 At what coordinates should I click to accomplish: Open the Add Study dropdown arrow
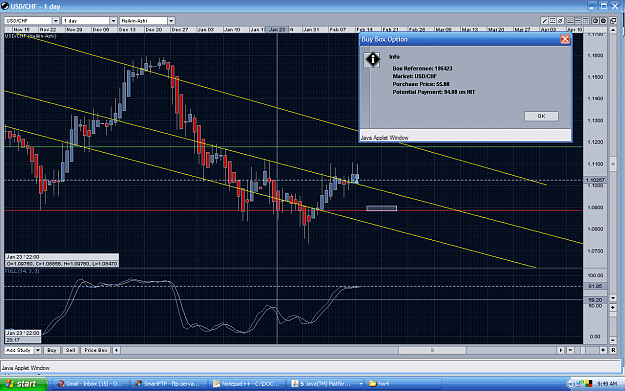click(38, 350)
